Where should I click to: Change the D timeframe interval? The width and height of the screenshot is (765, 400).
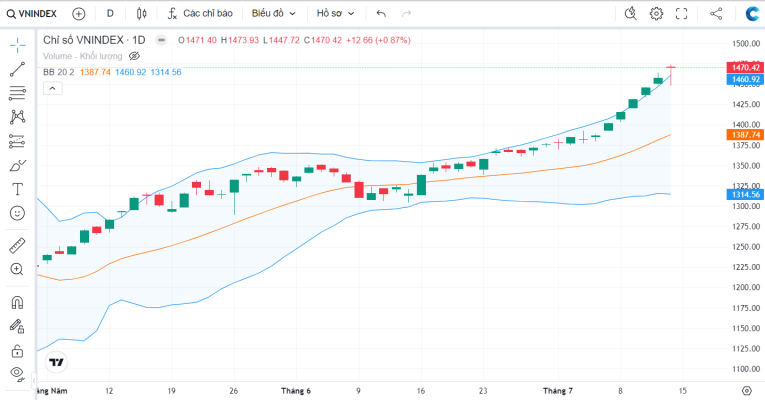[110, 14]
